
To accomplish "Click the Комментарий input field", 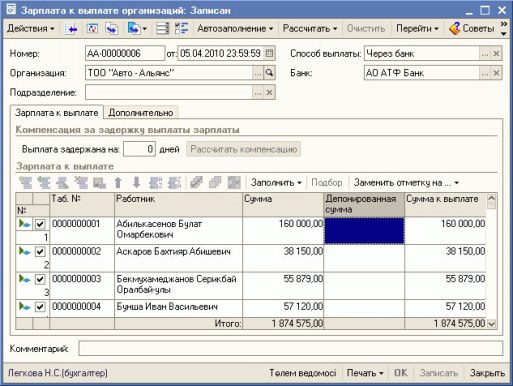I will [291, 349].
